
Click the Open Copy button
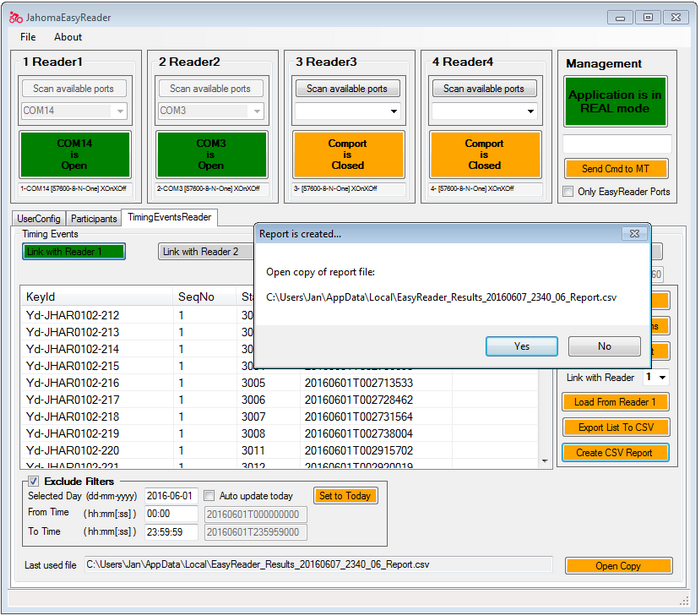(x=619, y=566)
